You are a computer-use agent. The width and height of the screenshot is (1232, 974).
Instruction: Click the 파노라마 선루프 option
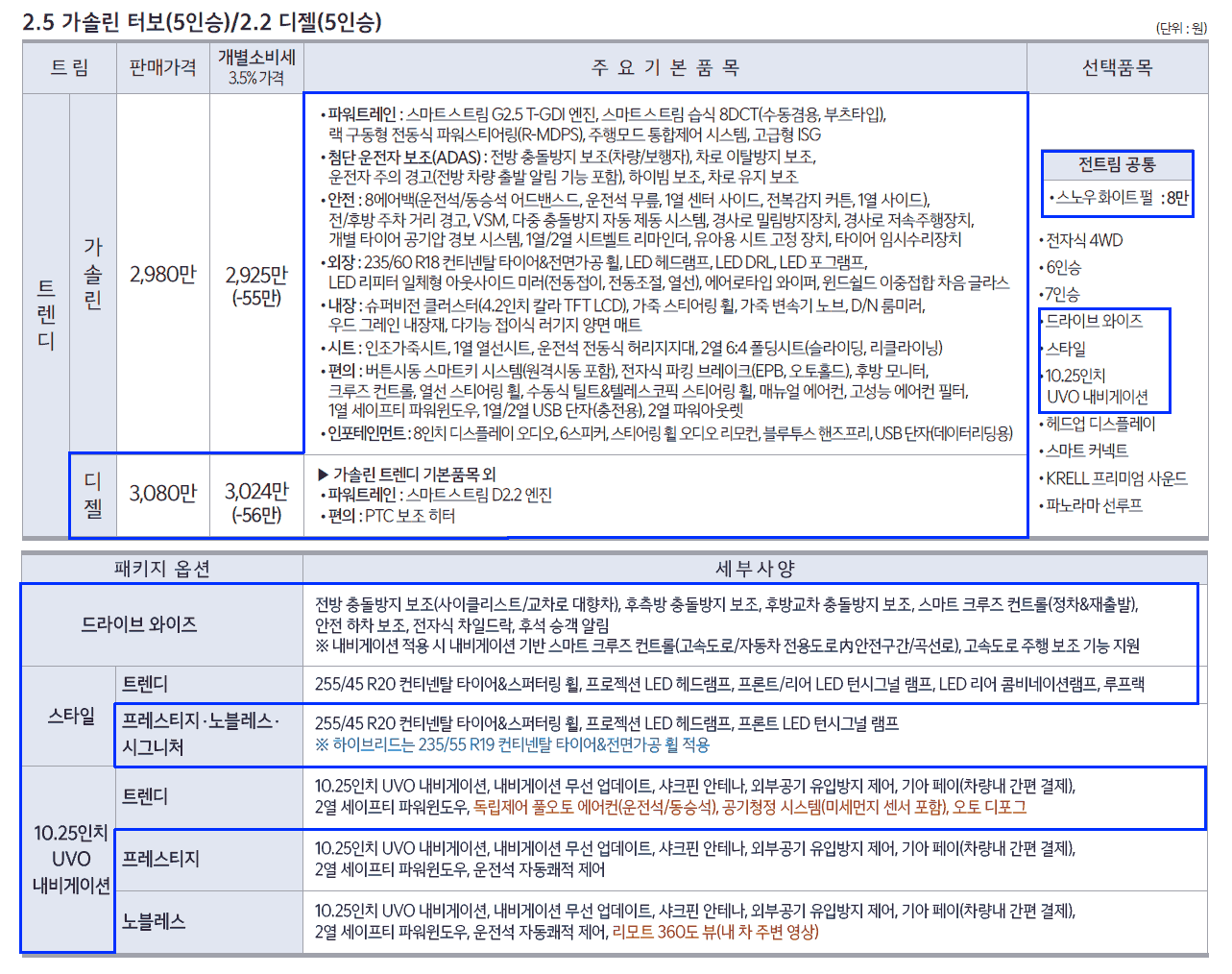coord(1092,505)
